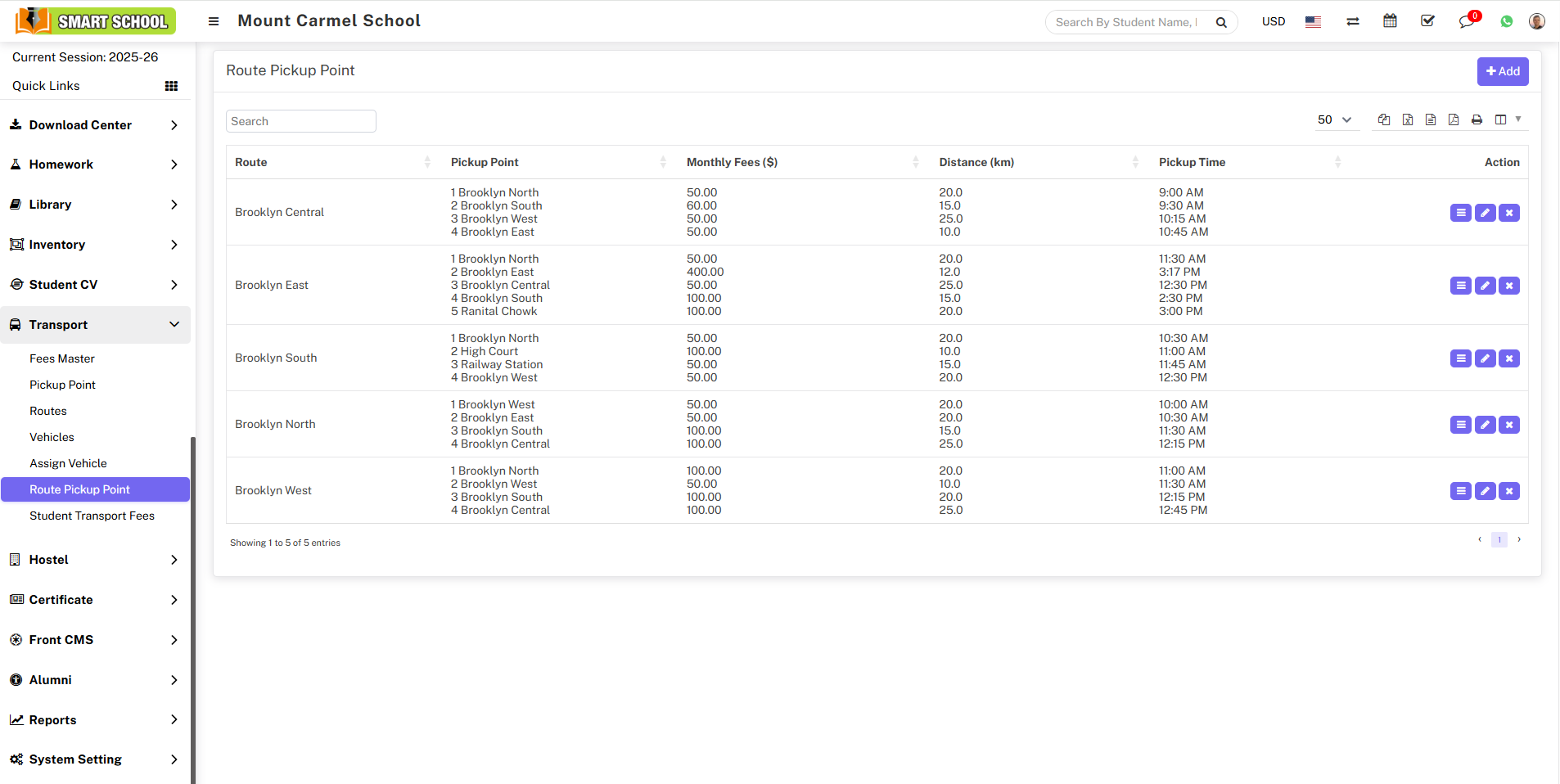Click the table Search input field
Image resolution: width=1560 pixels, height=784 pixels.
point(300,121)
